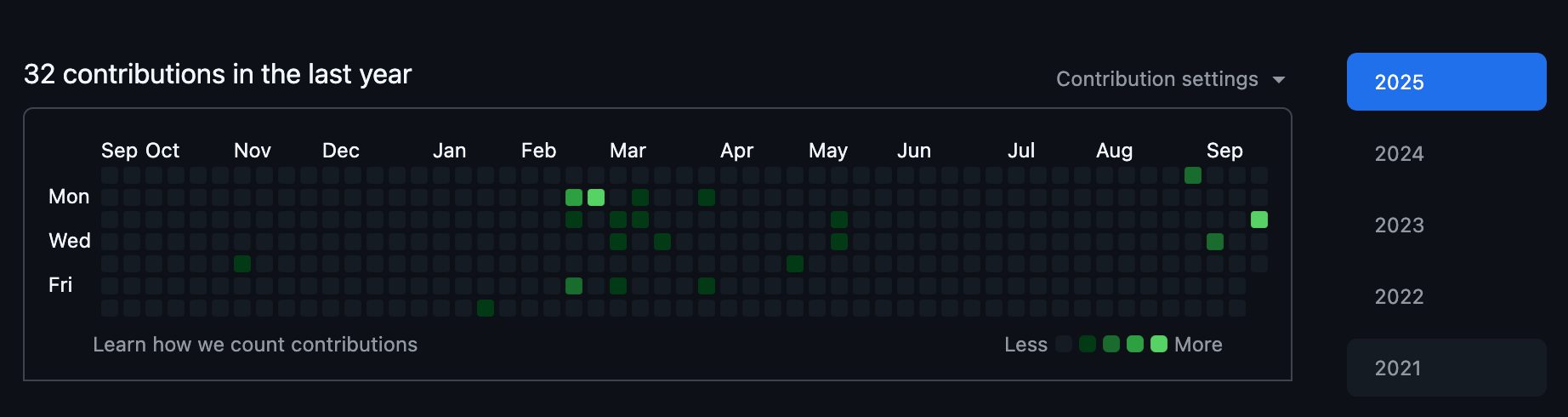Select the green Saturday cell in January

pos(486,308)
